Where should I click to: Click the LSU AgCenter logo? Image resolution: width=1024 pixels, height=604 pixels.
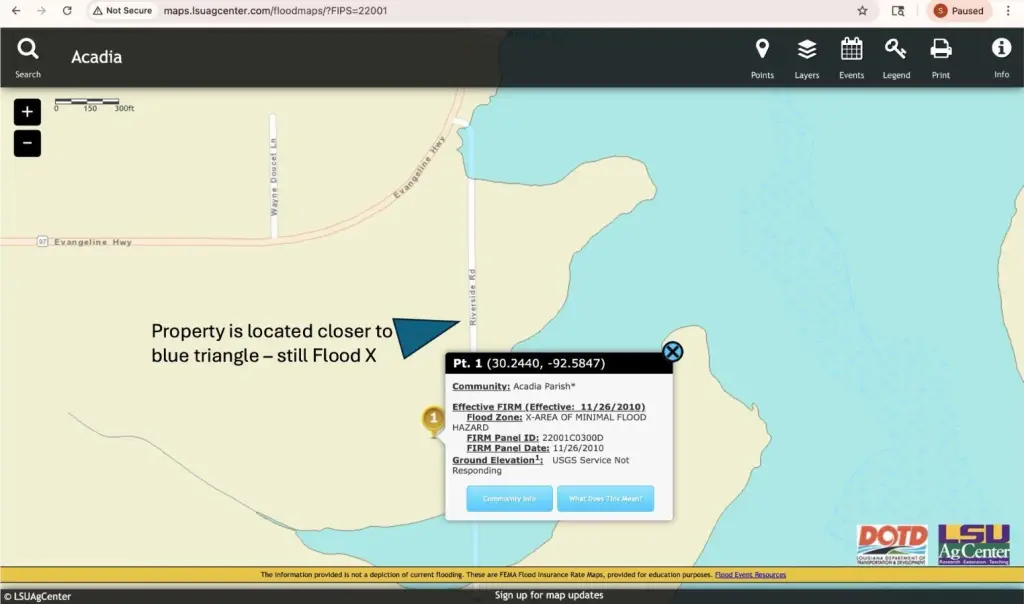coord(973,545)
